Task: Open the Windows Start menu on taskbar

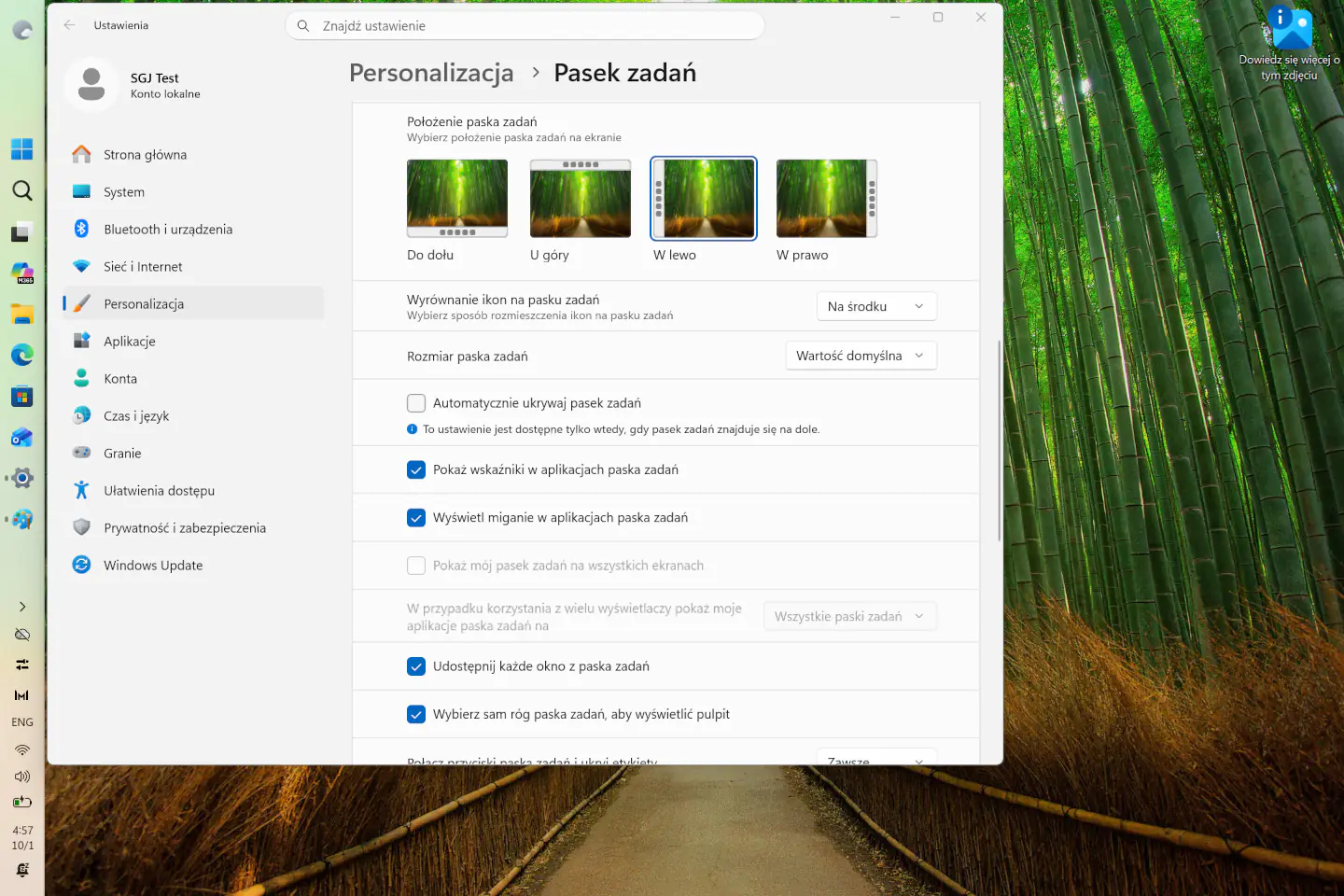Action: [x=22, y=149]
